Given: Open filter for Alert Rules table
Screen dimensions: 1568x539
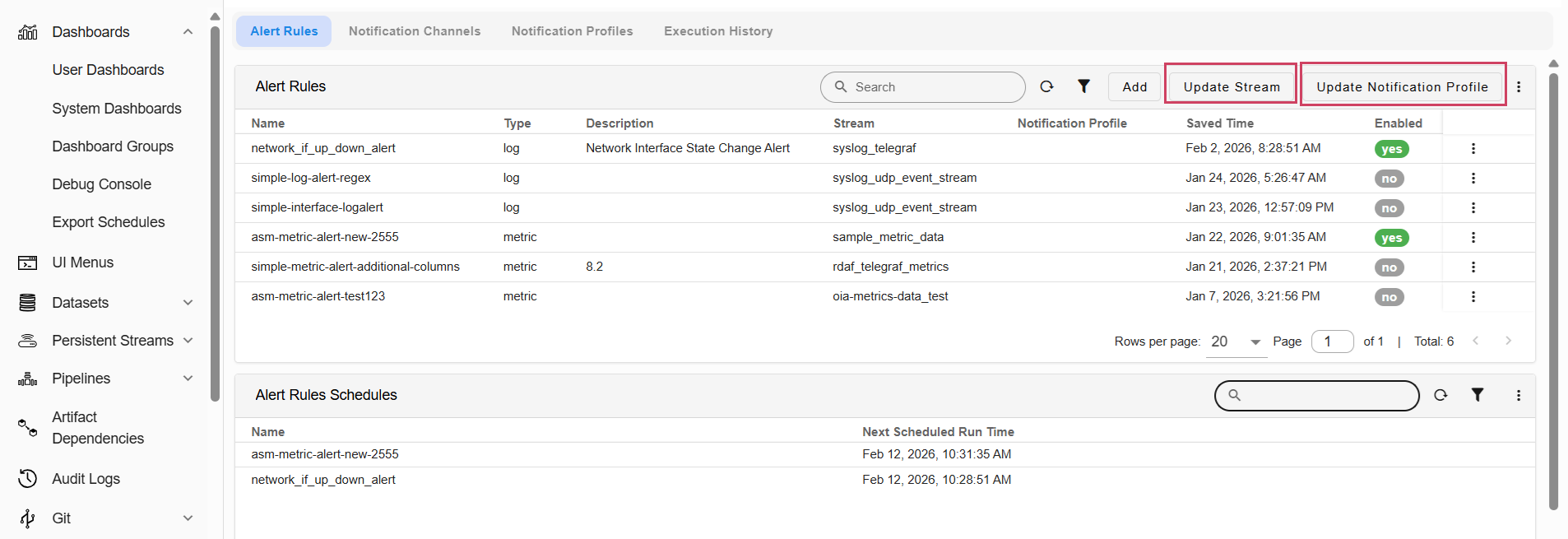Looking at the screenshot, I should tap(1083, 86).
